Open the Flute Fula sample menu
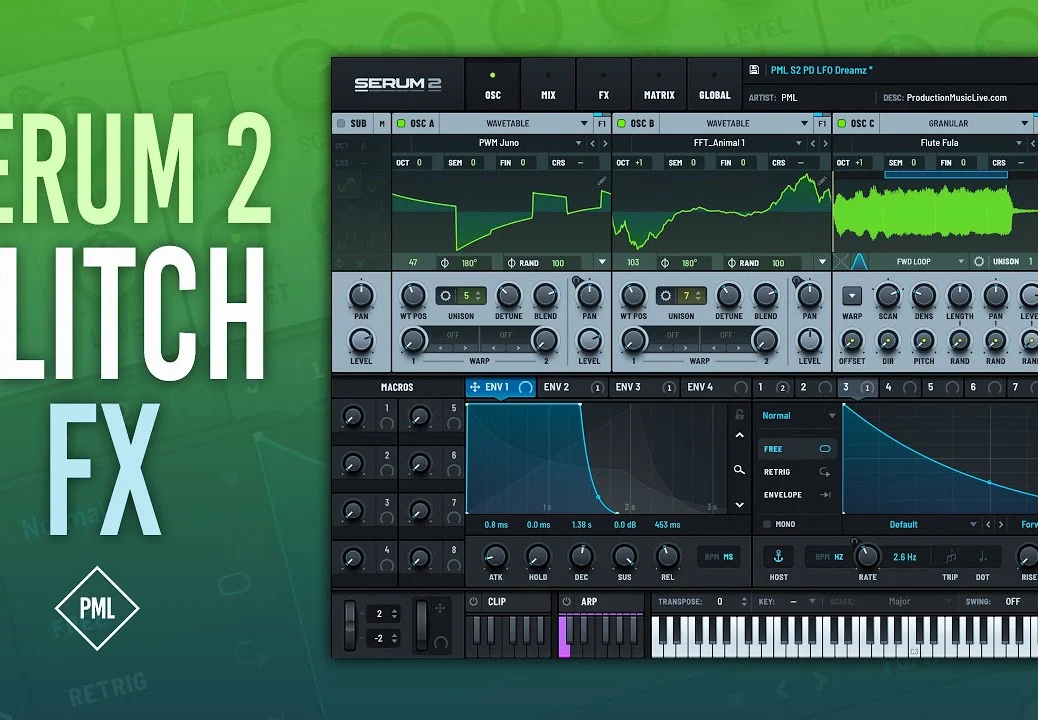This screenshot has height=720, width=1038. [x=939, y=143]
